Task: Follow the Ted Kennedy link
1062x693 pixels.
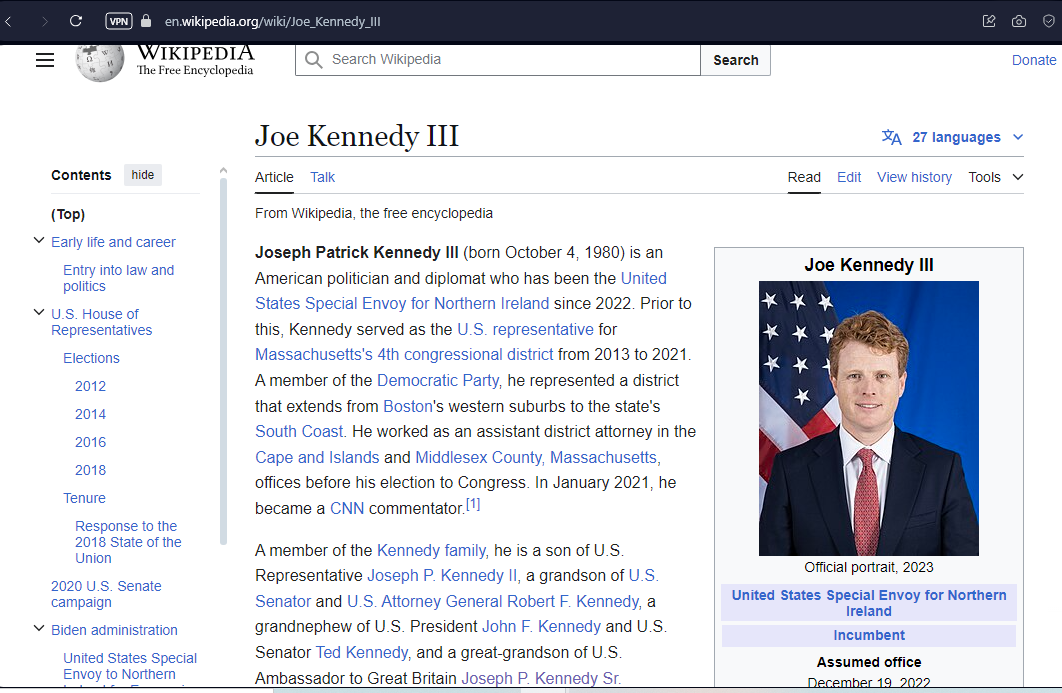Action: (x=362, y=652)
